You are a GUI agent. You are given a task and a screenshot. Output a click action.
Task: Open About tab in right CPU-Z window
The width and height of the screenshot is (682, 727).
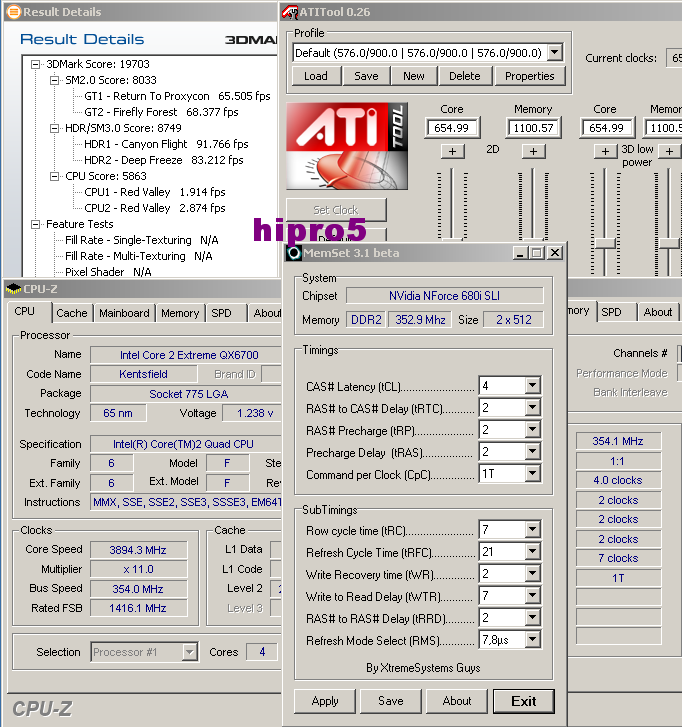coord(657,312)
